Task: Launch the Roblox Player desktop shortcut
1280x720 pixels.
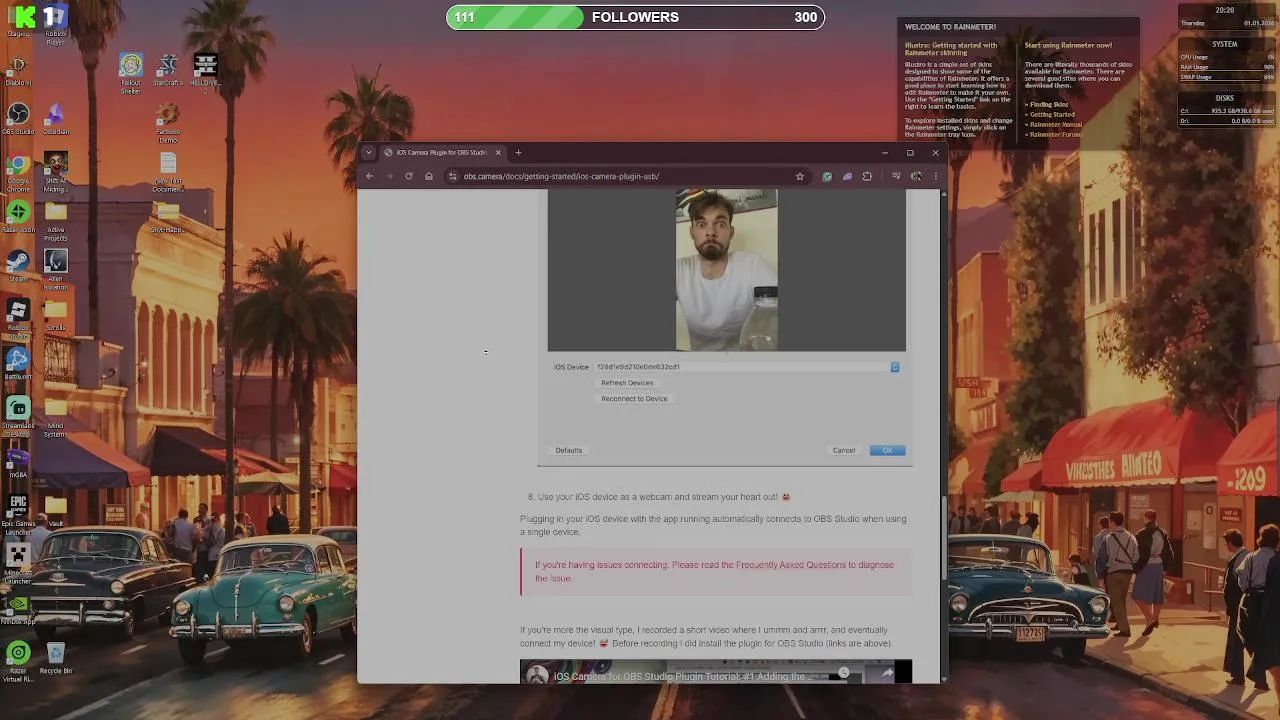Action: click(56, 24)
